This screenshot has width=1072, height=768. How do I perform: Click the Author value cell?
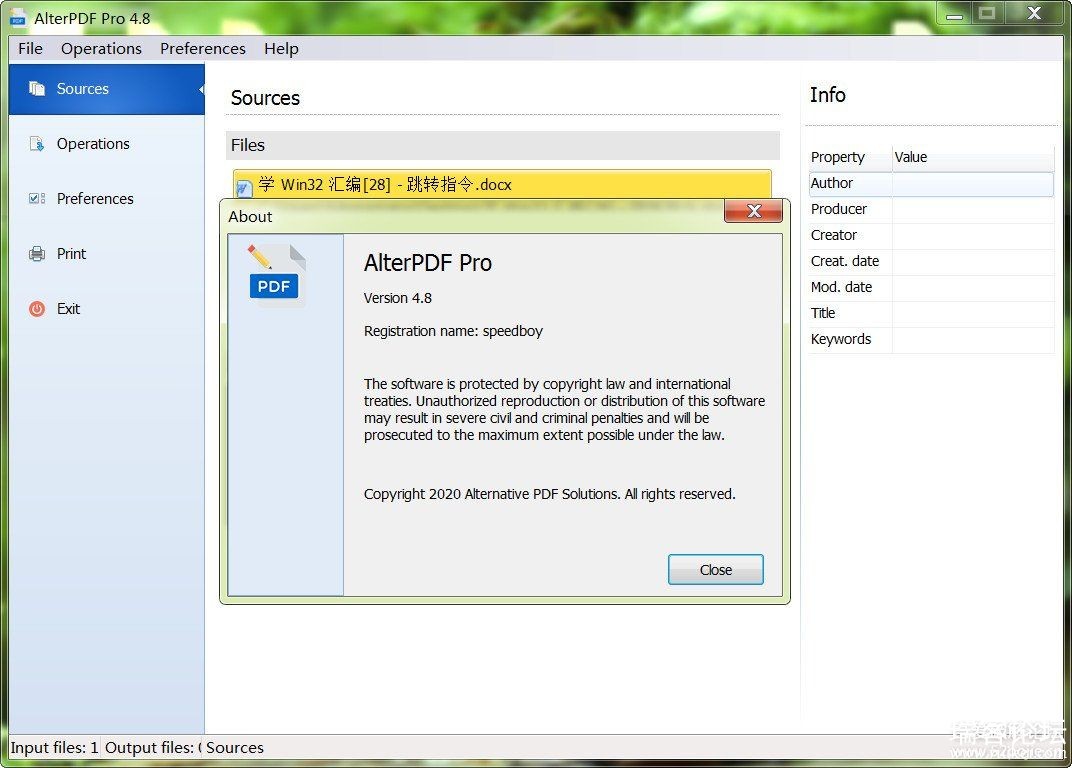click(x=972, y=183)
